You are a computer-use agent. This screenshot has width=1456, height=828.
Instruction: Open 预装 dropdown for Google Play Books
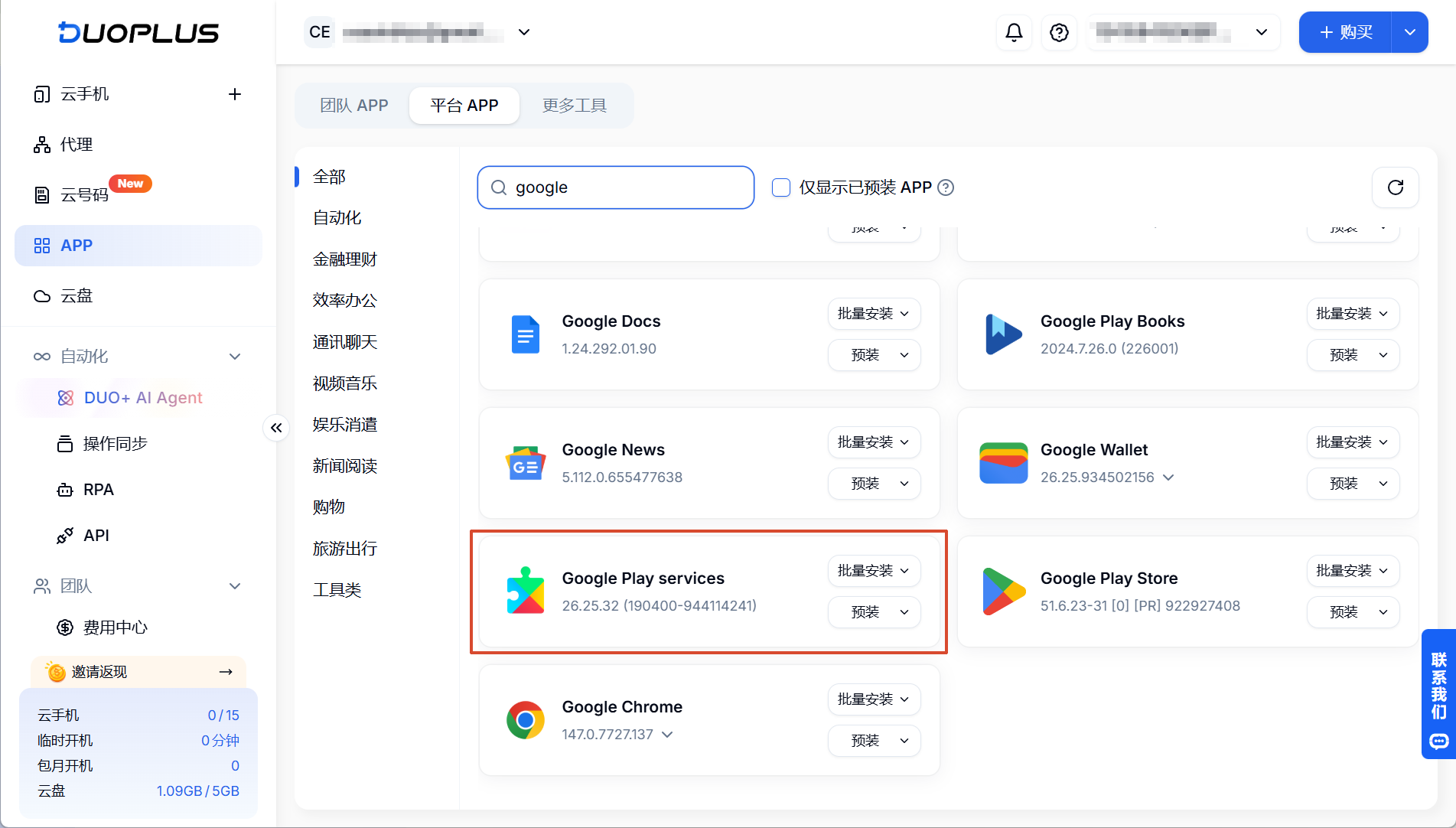(x=1353, y=355)
